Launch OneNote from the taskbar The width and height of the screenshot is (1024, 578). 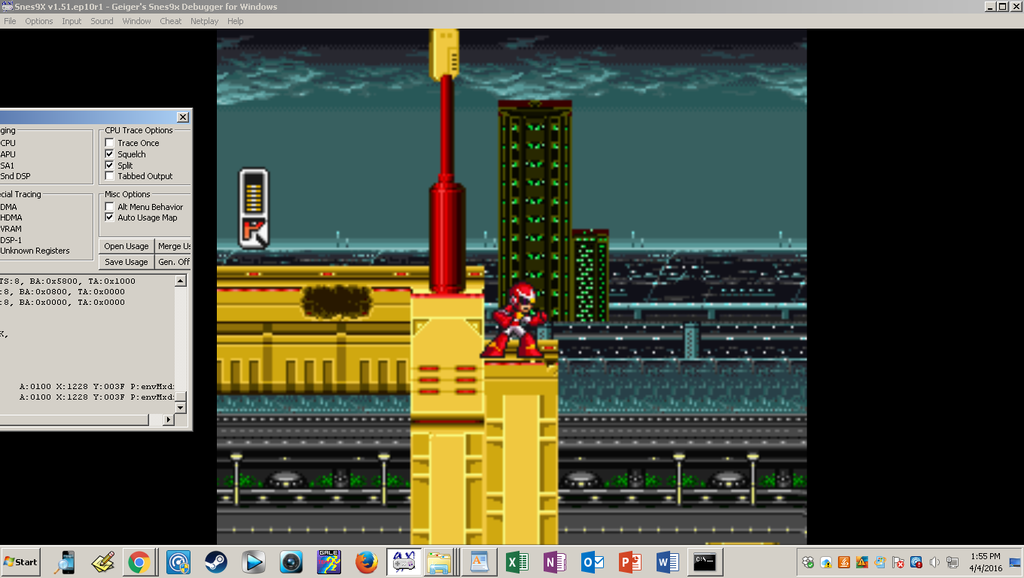coord(554,562)
